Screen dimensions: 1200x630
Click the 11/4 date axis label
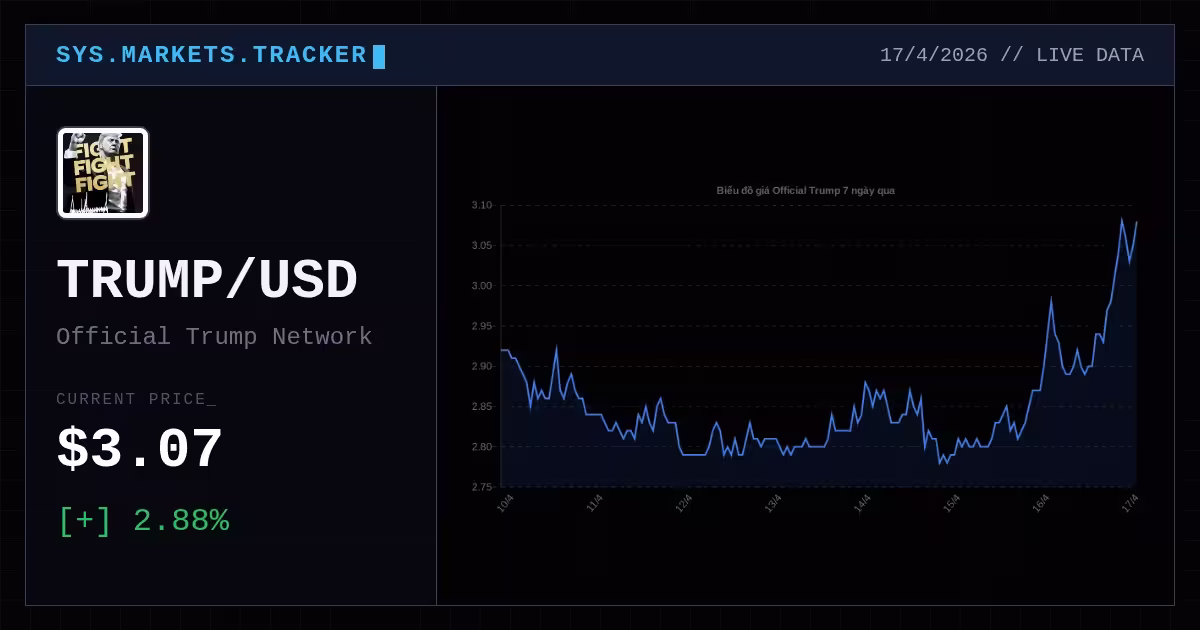[x=594, y=502]
